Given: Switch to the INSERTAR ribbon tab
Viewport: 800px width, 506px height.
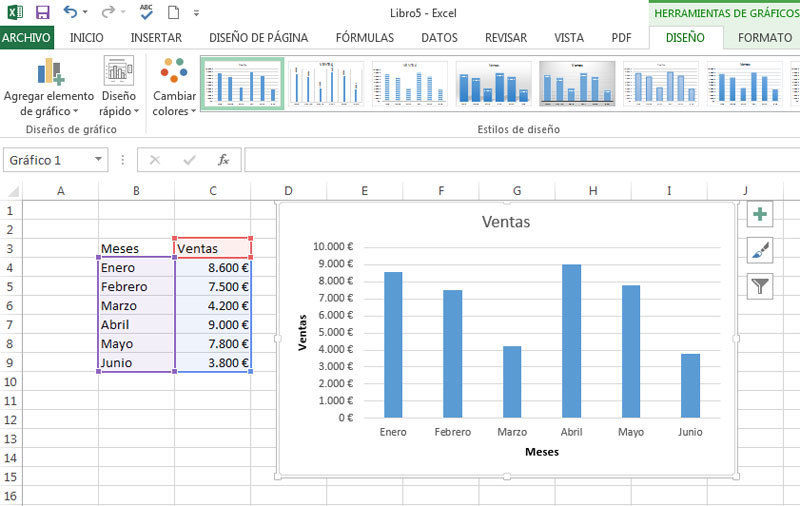Looking at the screenshot, I should pyautogui.click(x=156, y=38).
